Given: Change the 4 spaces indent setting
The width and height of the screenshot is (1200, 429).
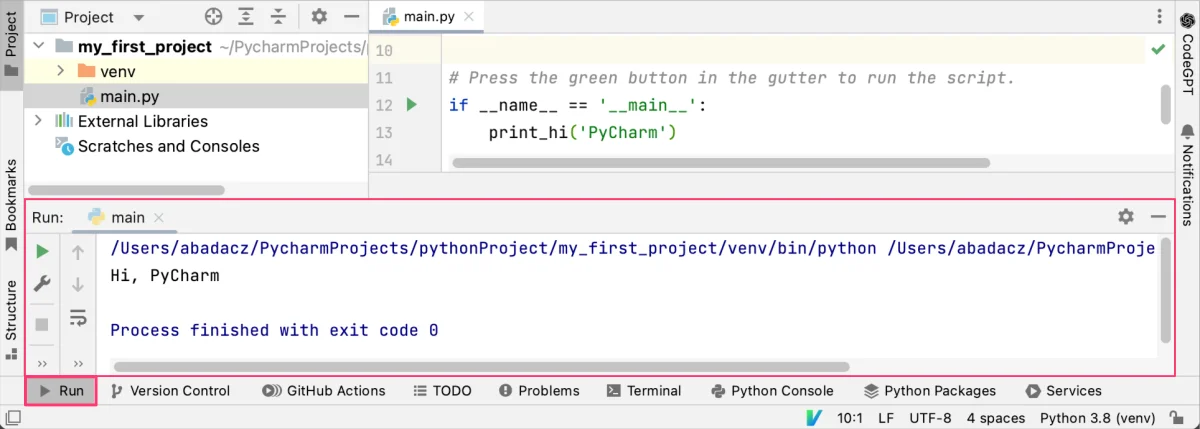Looking at the screenshot, I should [996, 418].
